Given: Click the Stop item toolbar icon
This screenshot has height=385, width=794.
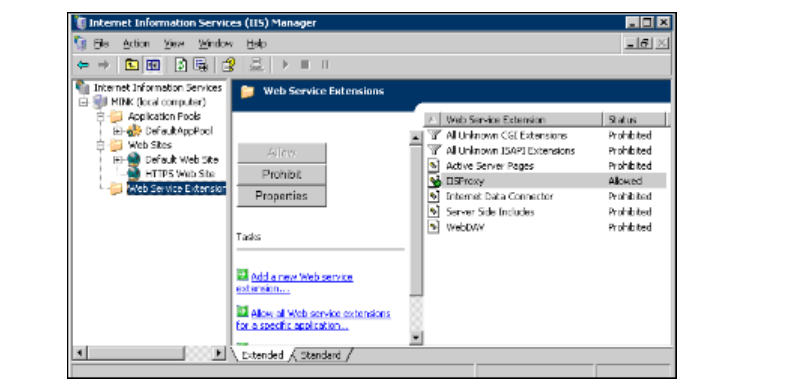Looking at the screenshot, I should (x=305, y=65).
